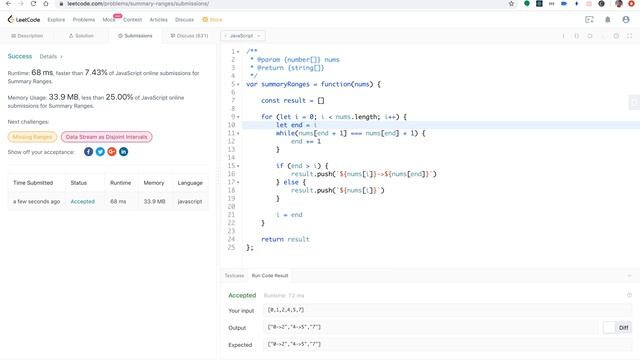Go back with the browser back arrow
Viewport: 640px width, 360px height.
click(9, 4)
